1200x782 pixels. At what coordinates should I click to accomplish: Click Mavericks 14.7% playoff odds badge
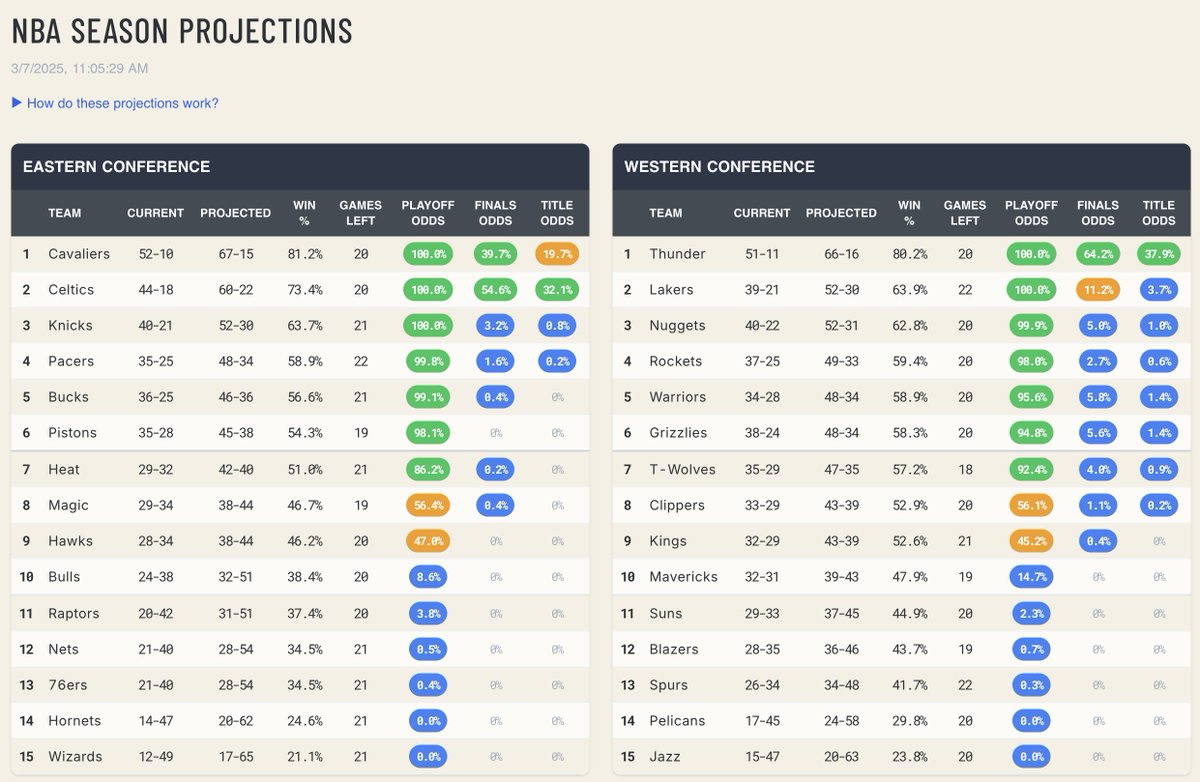pos(1031,577)
